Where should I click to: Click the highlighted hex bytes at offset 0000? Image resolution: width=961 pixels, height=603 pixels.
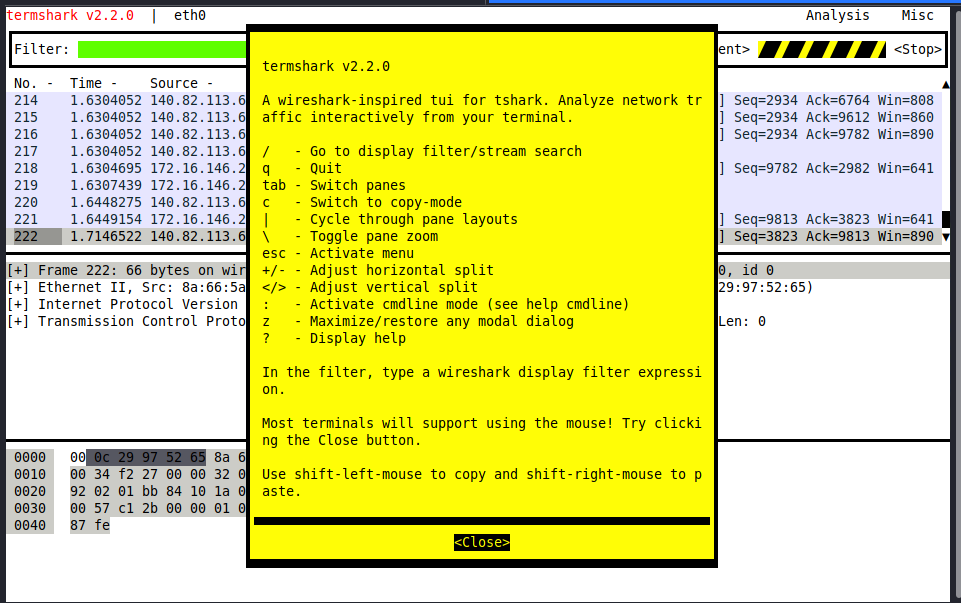coord(149,457)
